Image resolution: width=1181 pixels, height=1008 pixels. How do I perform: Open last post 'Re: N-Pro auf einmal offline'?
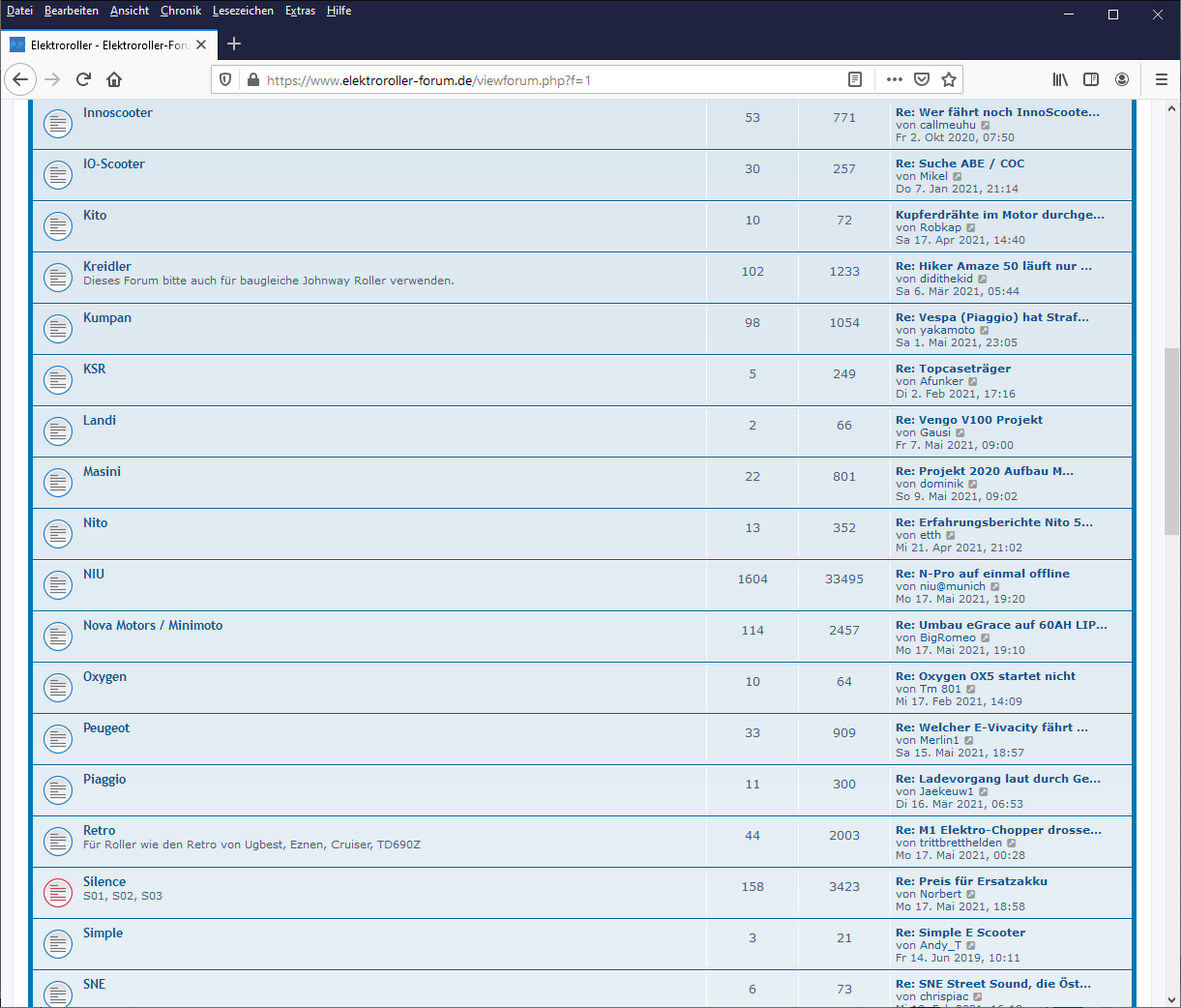tap(983, 574)
